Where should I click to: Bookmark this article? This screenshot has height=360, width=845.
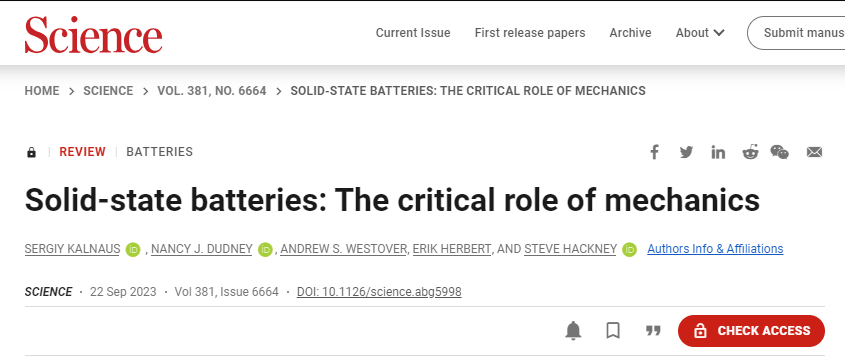[x=613, y=330]
